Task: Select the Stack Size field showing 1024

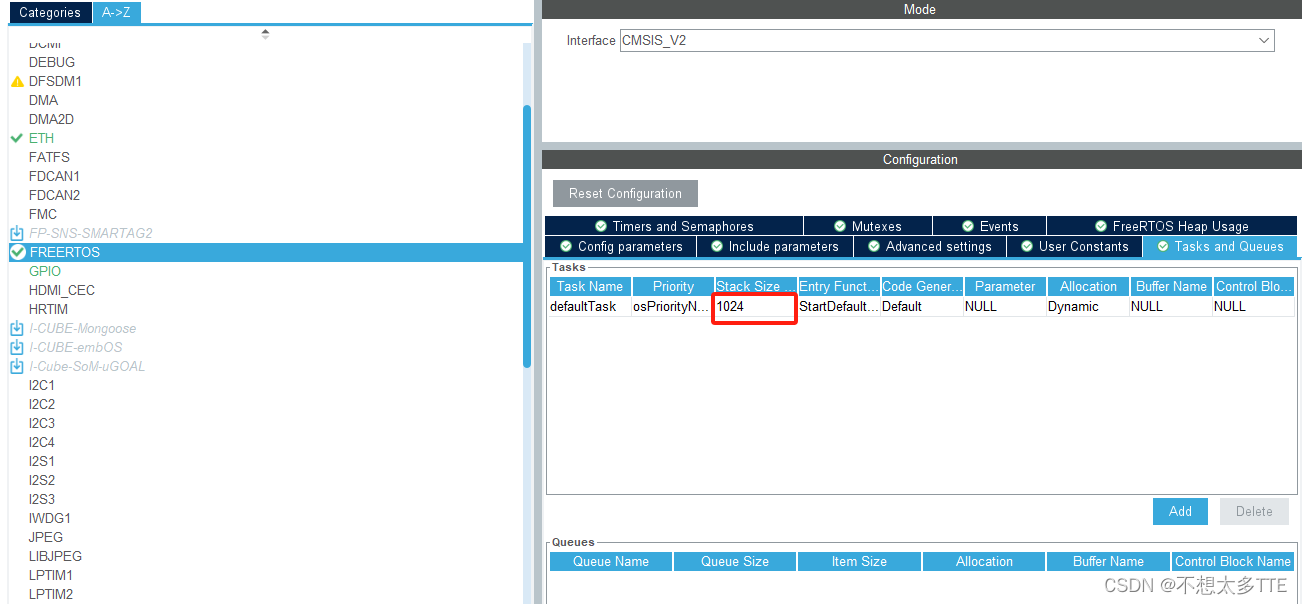Action: click(754, 306)
